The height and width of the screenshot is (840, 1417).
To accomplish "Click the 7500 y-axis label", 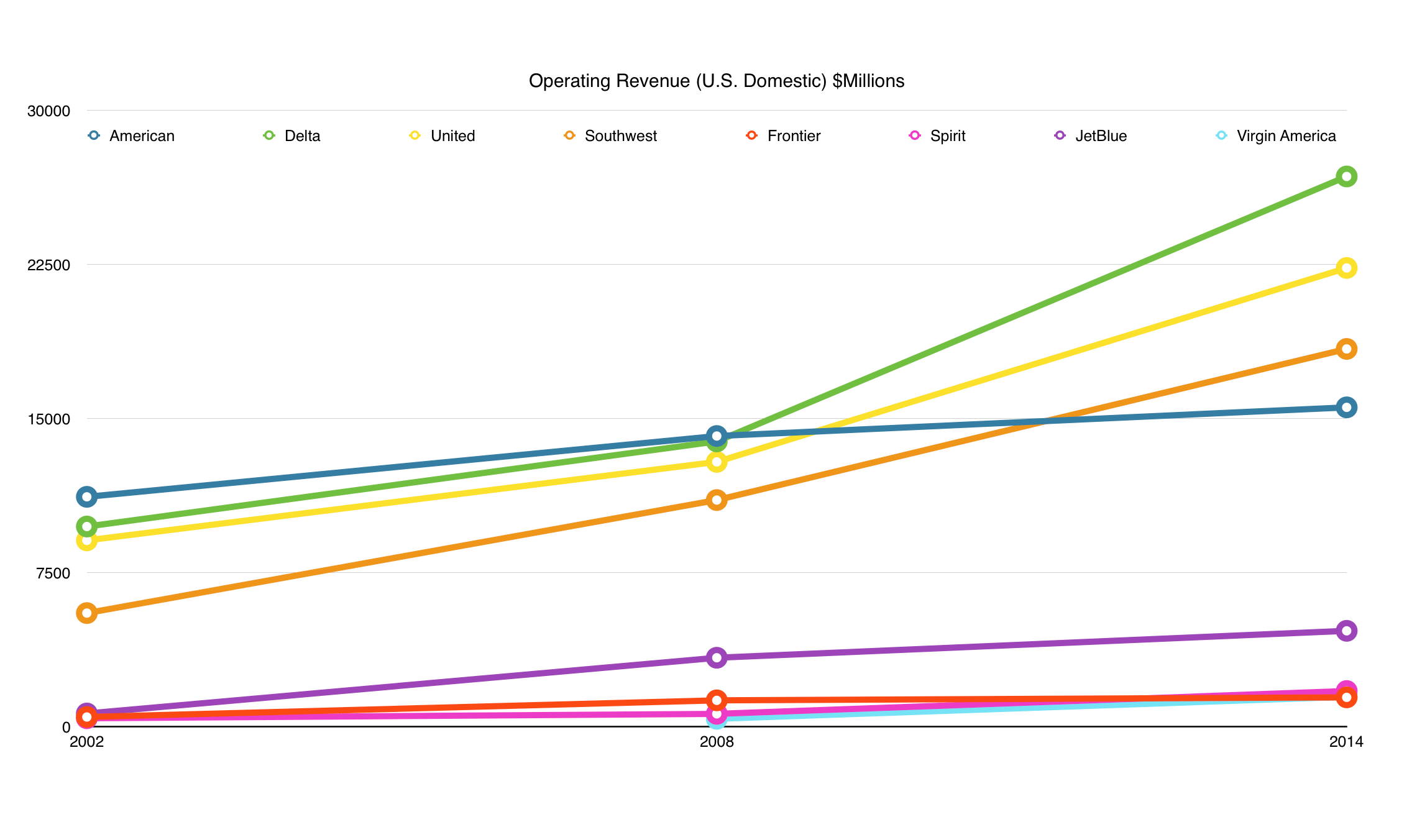I will pyautogui.click(x=53, y=573).
